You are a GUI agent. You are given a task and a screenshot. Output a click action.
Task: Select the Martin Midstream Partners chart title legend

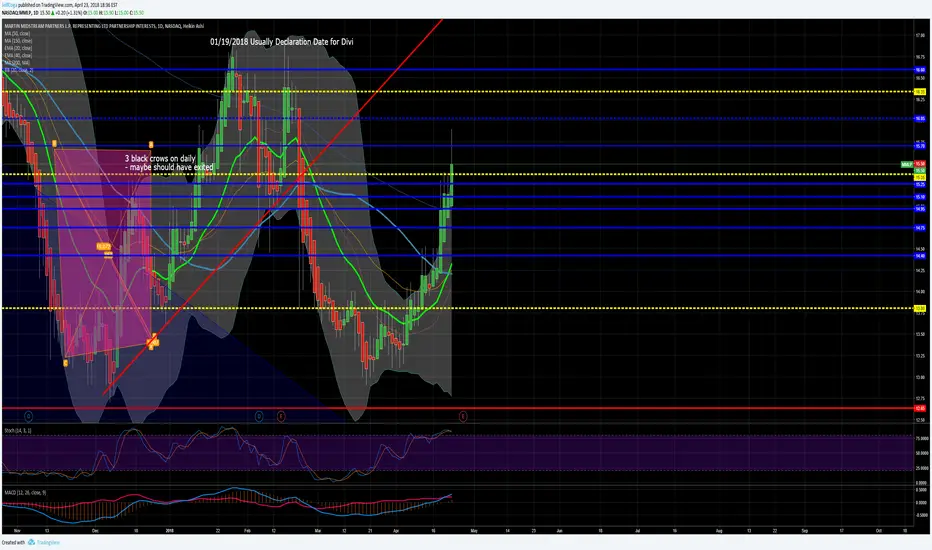[104, 26]
